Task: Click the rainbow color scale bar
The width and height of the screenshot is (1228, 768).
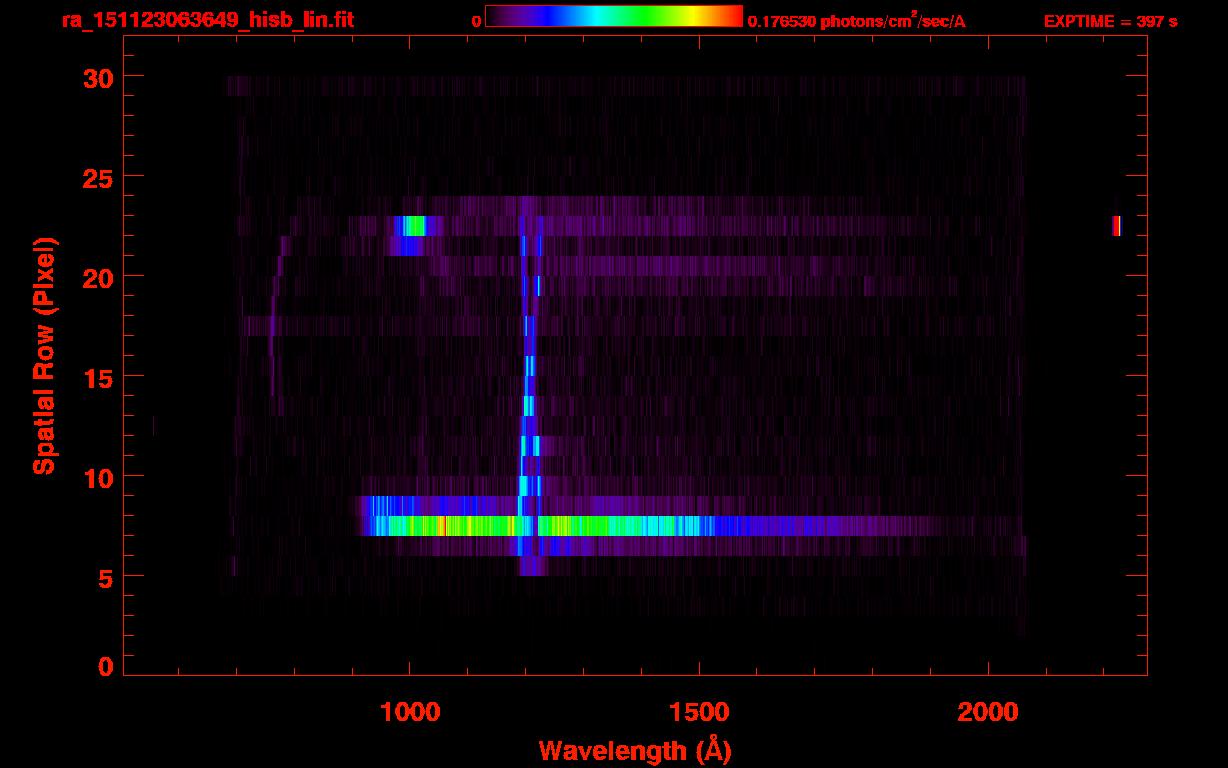Action: 613,16
